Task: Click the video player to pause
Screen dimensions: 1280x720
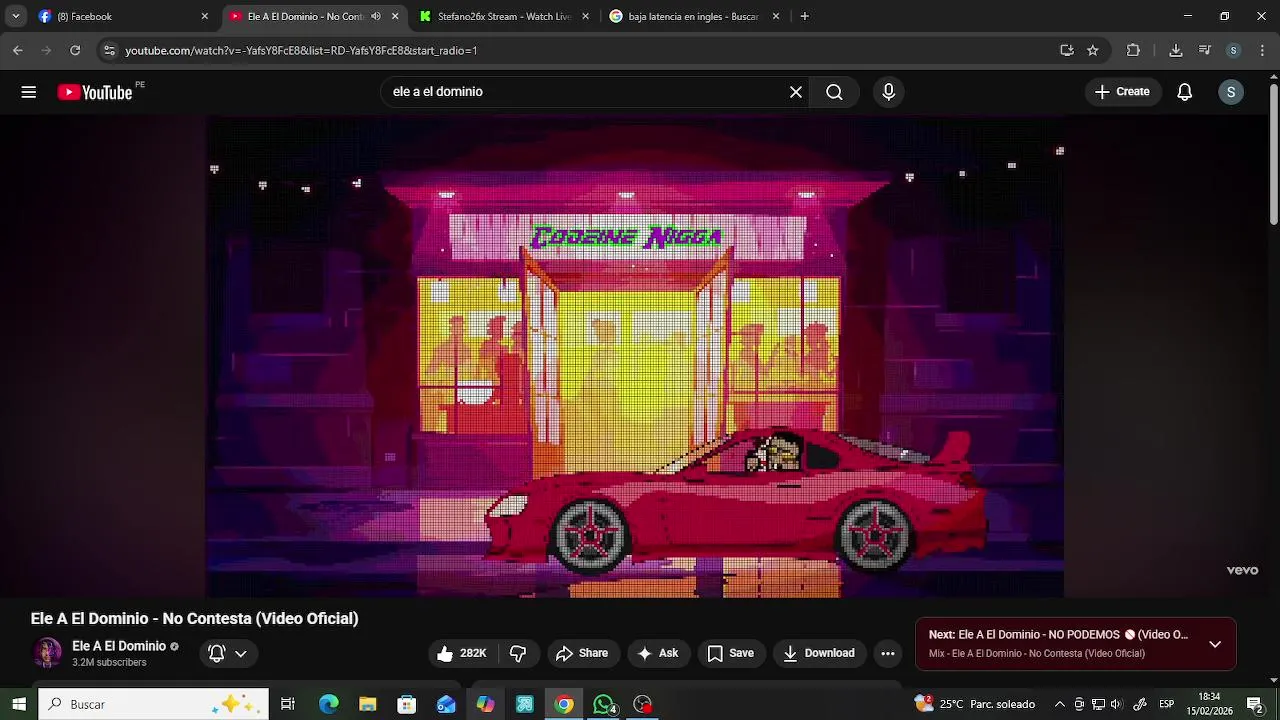Action: coord(635,357)
